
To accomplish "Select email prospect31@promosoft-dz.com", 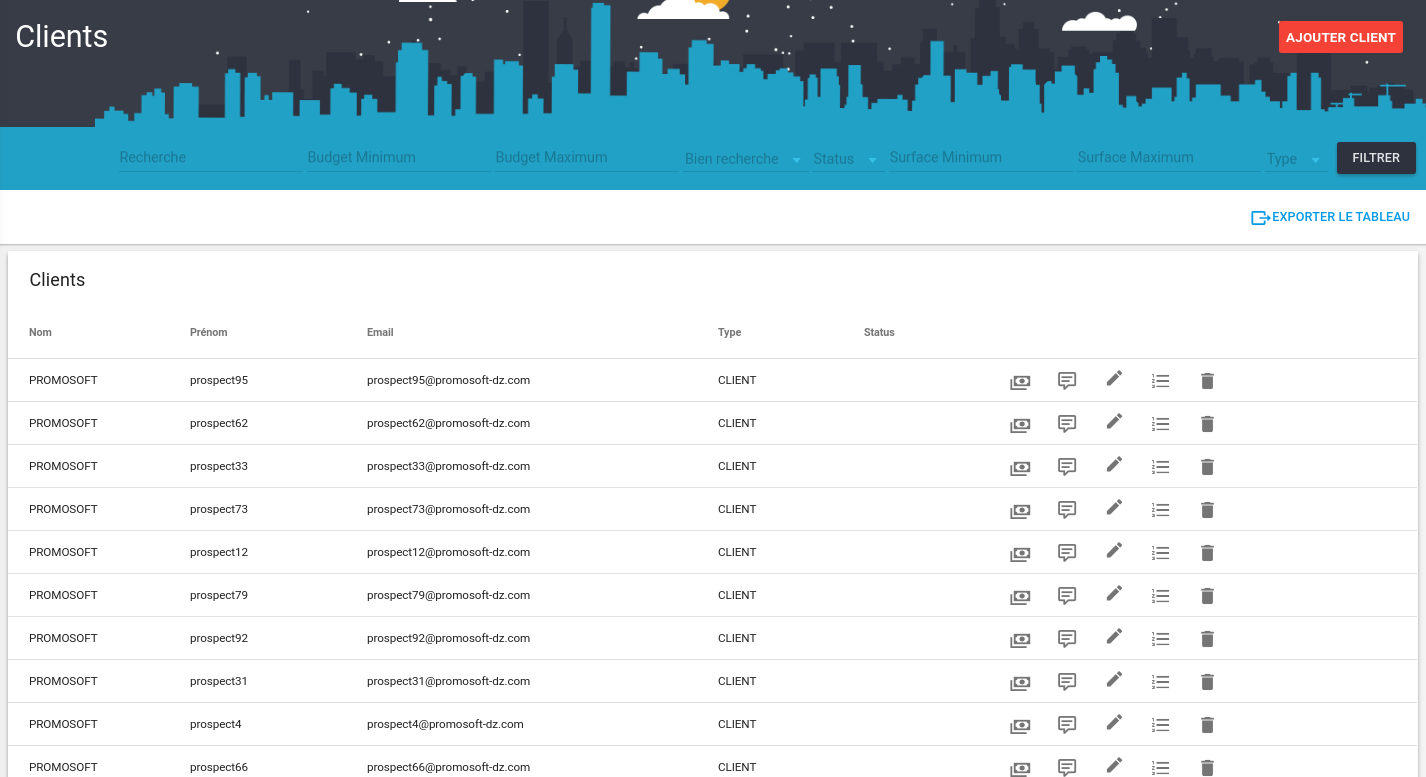I will (448, 681).
